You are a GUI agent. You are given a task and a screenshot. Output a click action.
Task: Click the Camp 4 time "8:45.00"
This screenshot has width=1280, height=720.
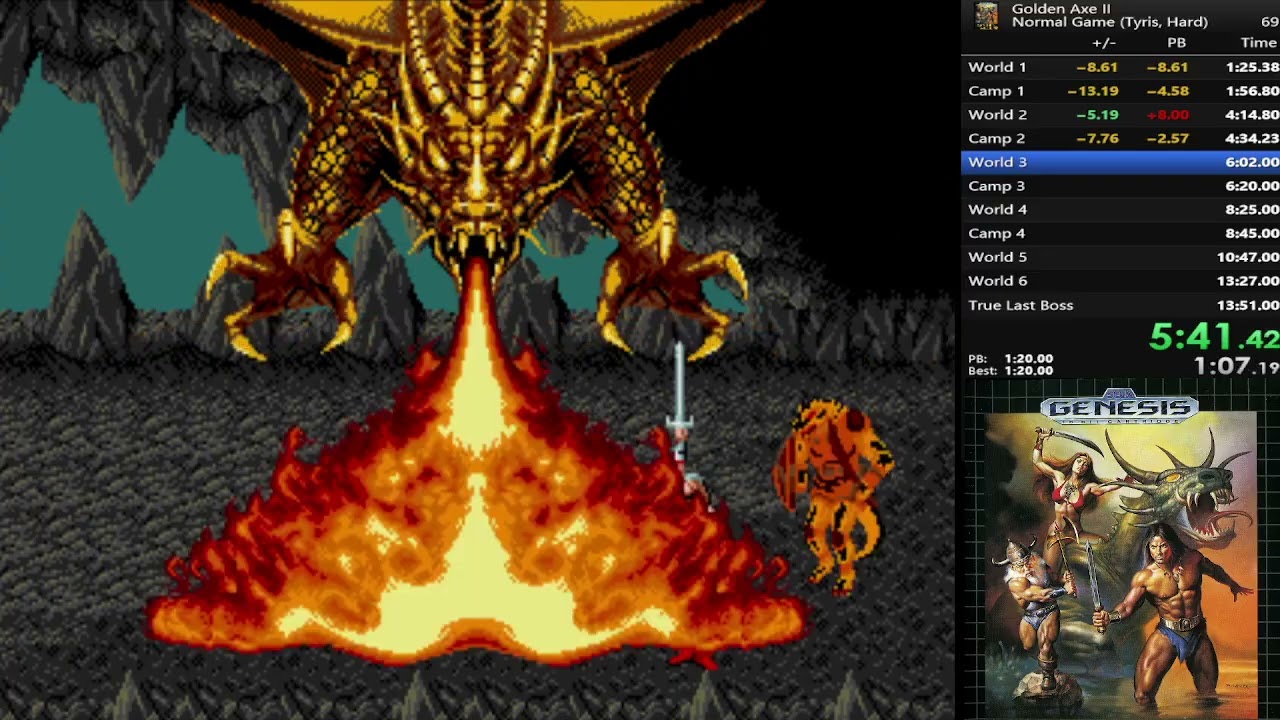coord(1252,234)
